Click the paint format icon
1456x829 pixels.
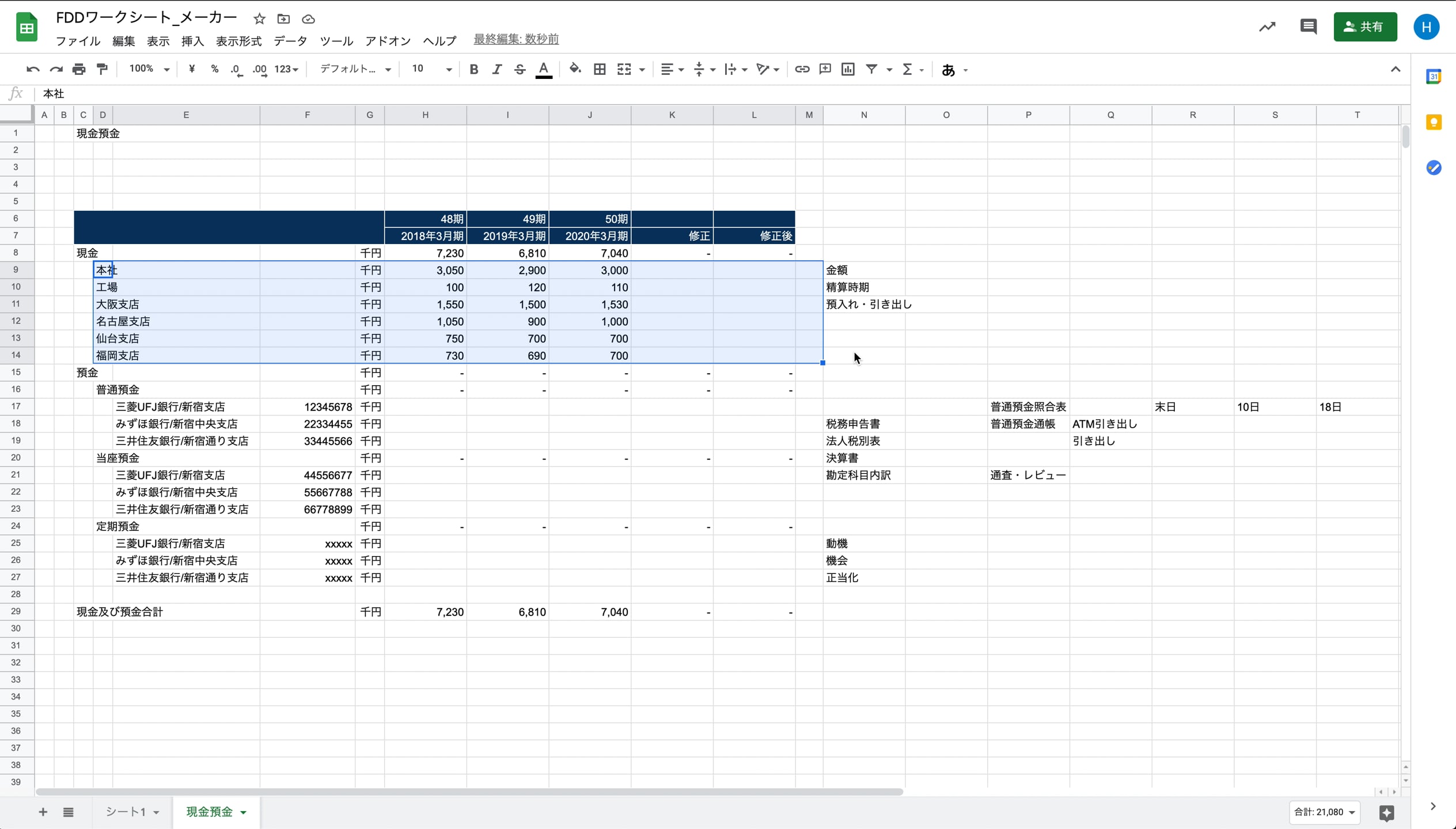coord(103,70)
